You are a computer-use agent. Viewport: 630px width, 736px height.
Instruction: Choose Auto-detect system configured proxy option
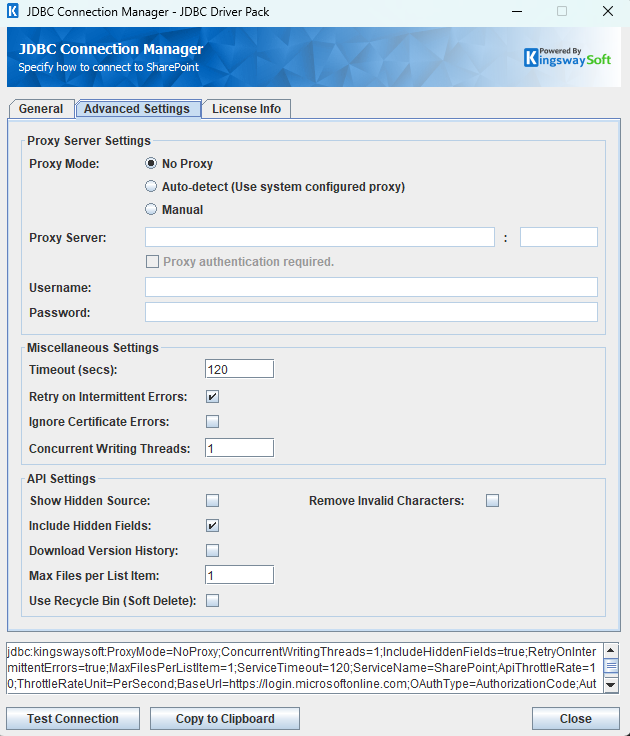point(151,186)
